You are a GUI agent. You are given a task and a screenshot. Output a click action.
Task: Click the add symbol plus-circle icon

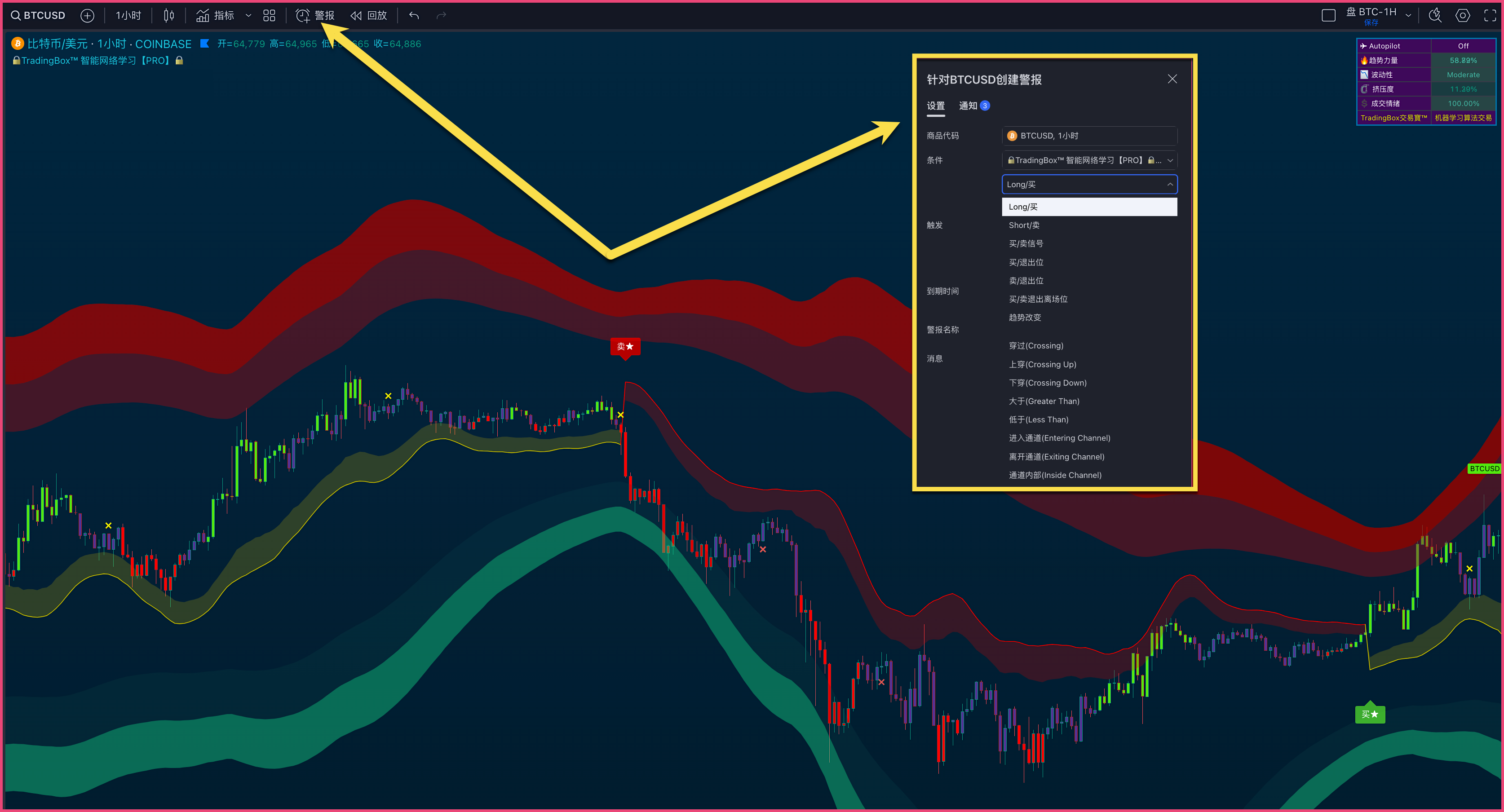click(87, 16)
